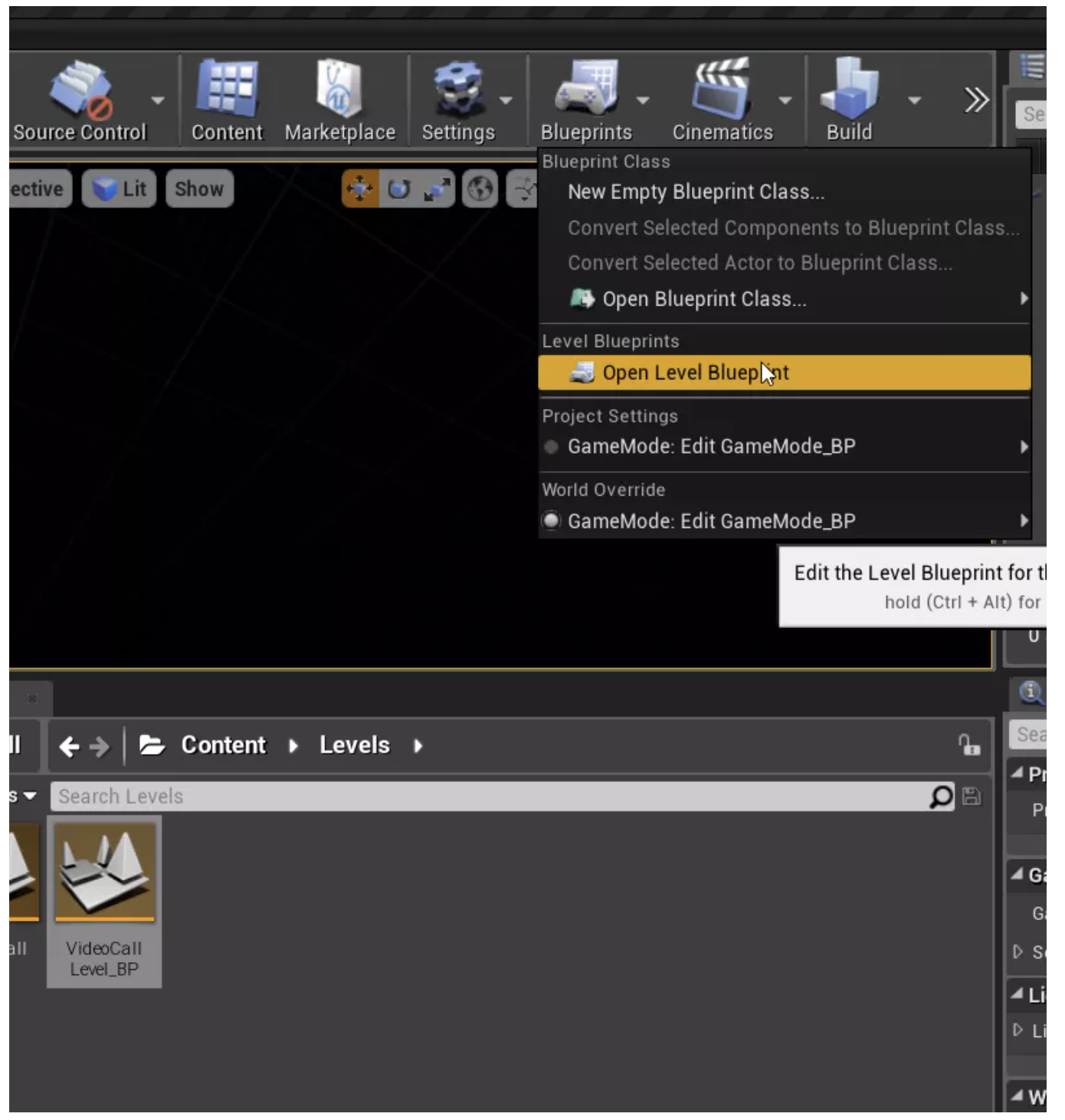Screen dimensions: 1065x1120
Task: Click the search magnifier in Search Levels
Action: (x=941, y=797)
